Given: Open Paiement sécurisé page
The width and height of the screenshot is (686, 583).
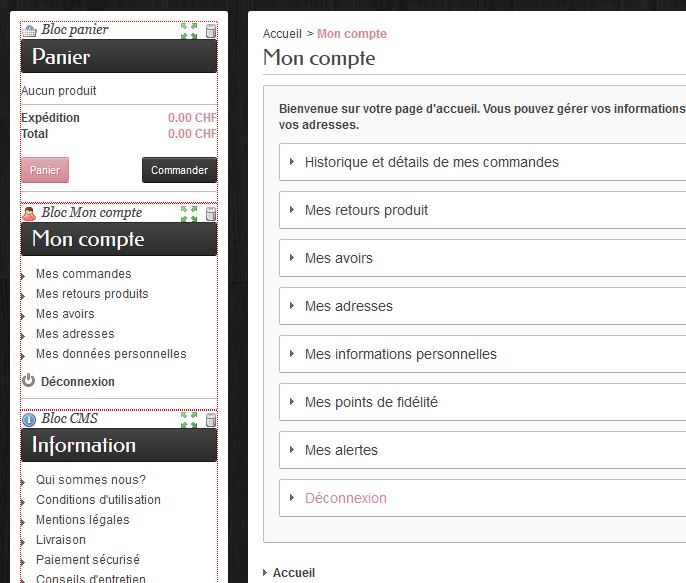Looking at the screenshot, I should click(x=88, y=560).
